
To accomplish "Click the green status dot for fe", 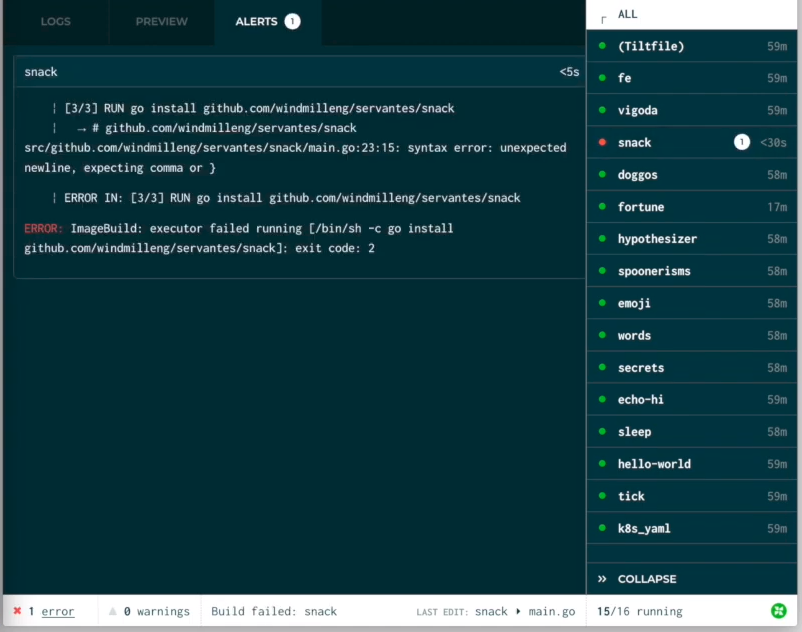I will point(603,78).
